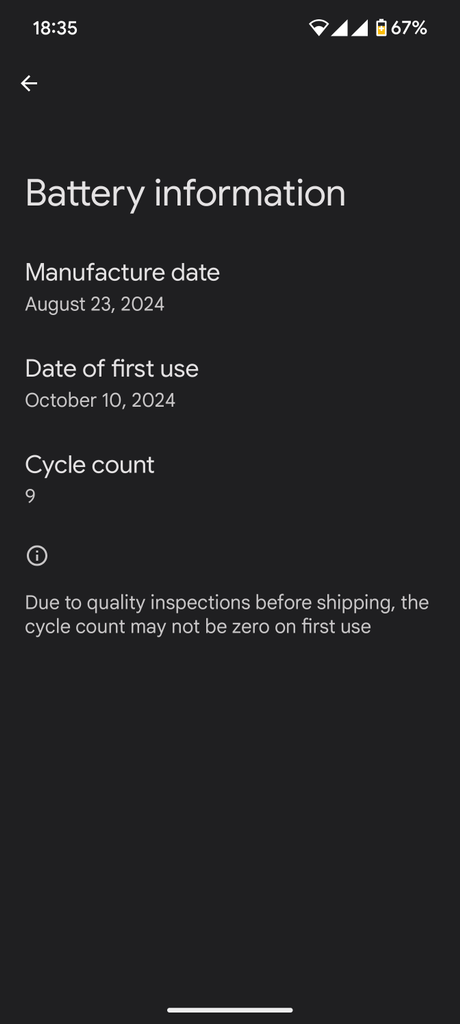460x1024 pixels.
Task: Tap the second cellular signal icon
Action: (x=359, y=28)
